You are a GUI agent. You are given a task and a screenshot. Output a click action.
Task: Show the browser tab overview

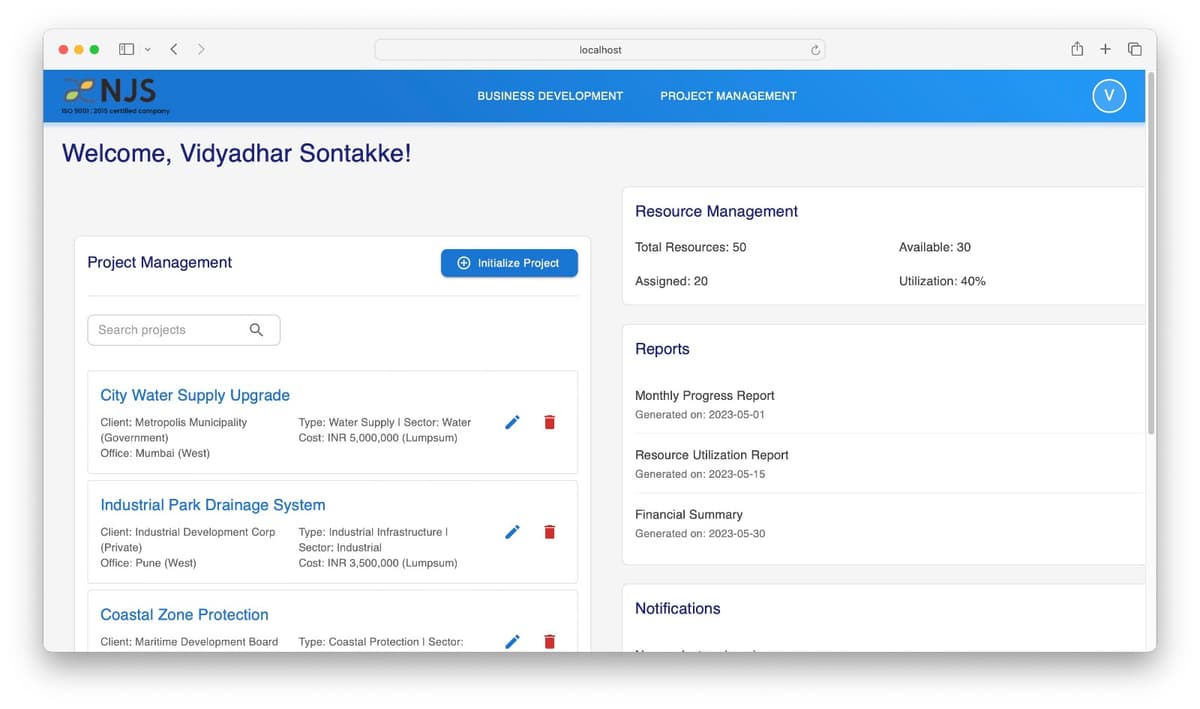1134,48
